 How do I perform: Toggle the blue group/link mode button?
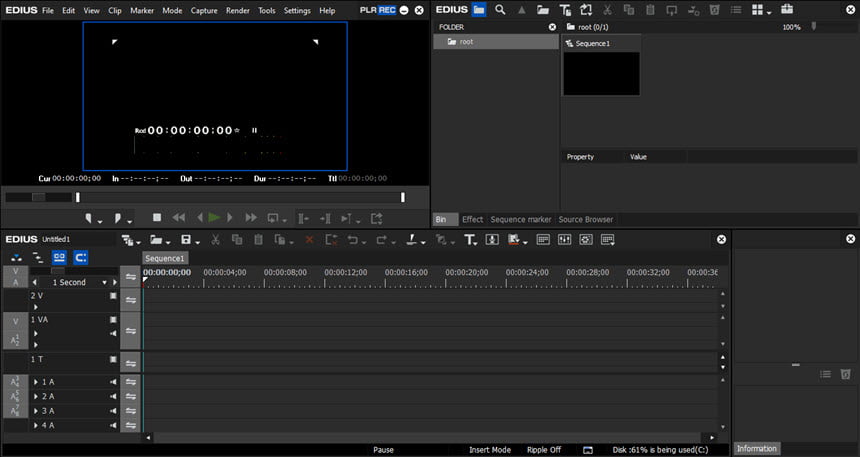pos(59,257)
